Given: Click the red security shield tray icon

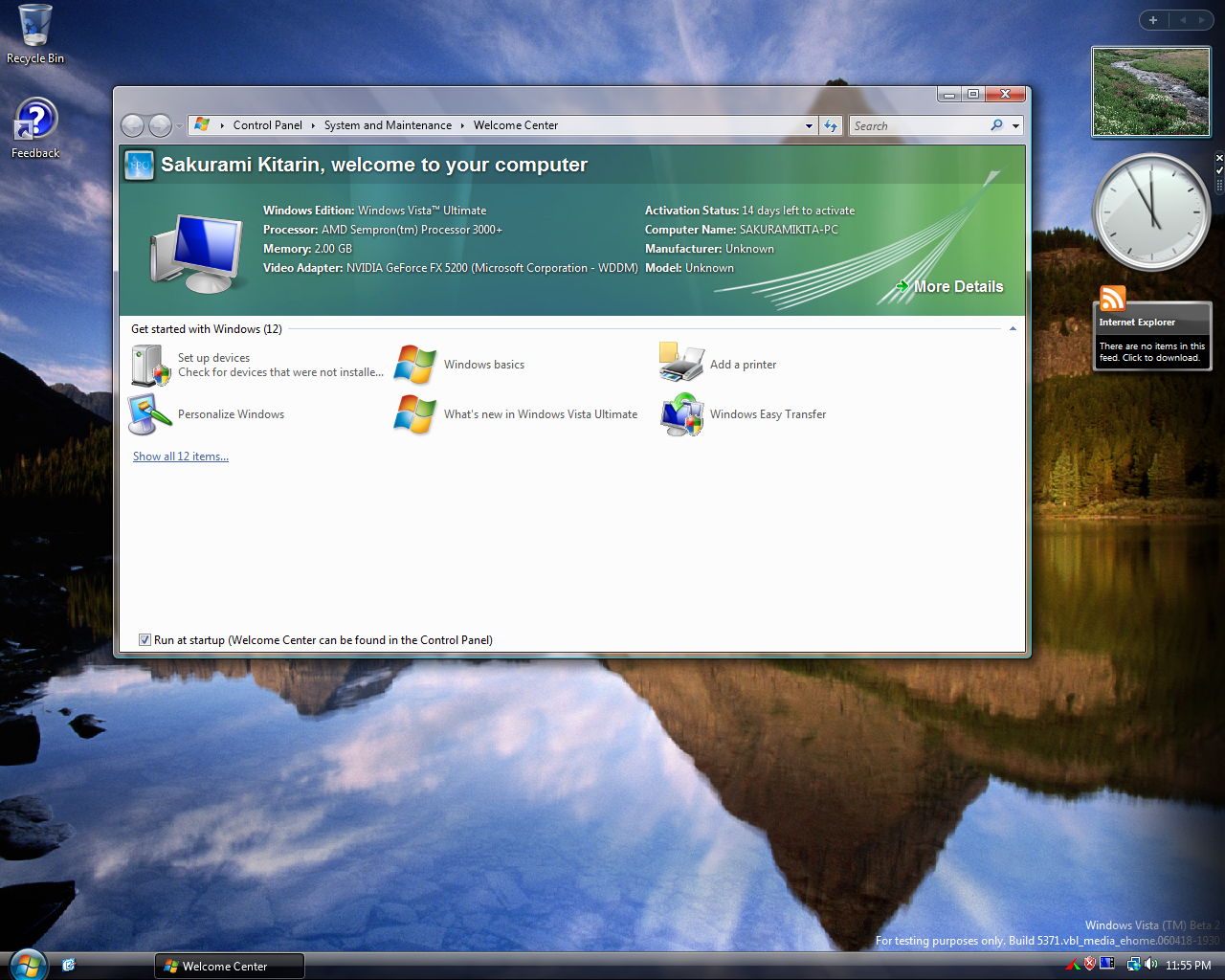Looking at the screenshot, I should click(1089, 964).
